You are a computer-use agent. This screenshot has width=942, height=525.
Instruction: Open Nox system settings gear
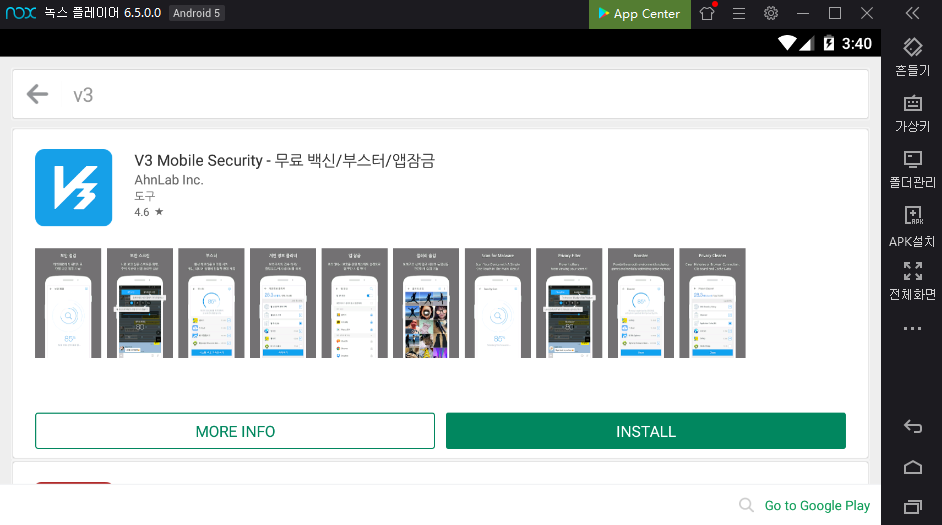click(x=771, y=13)
